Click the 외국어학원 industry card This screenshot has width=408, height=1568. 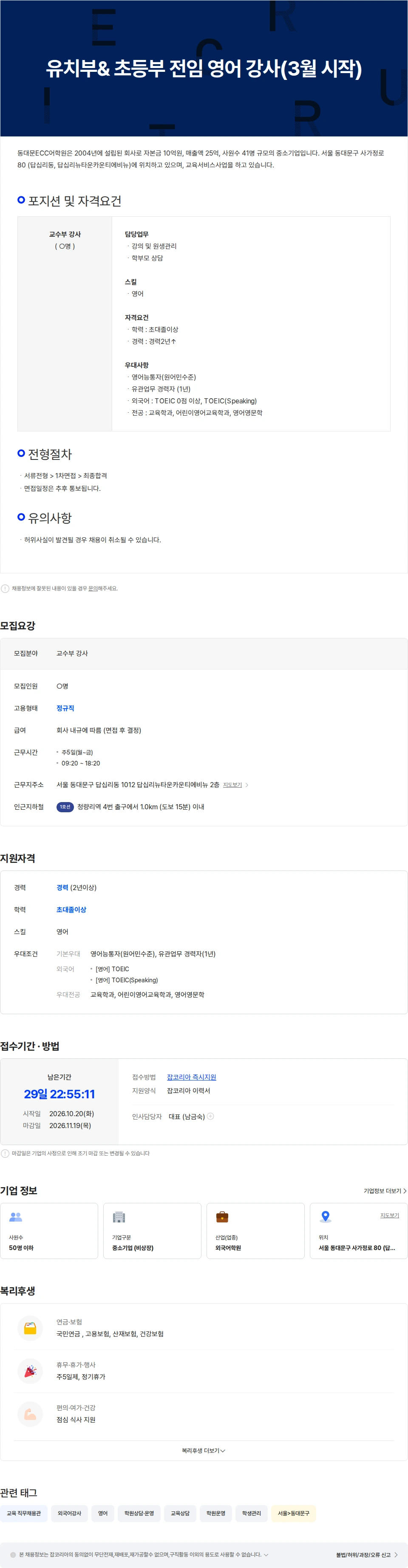(x=255, y=1231)
